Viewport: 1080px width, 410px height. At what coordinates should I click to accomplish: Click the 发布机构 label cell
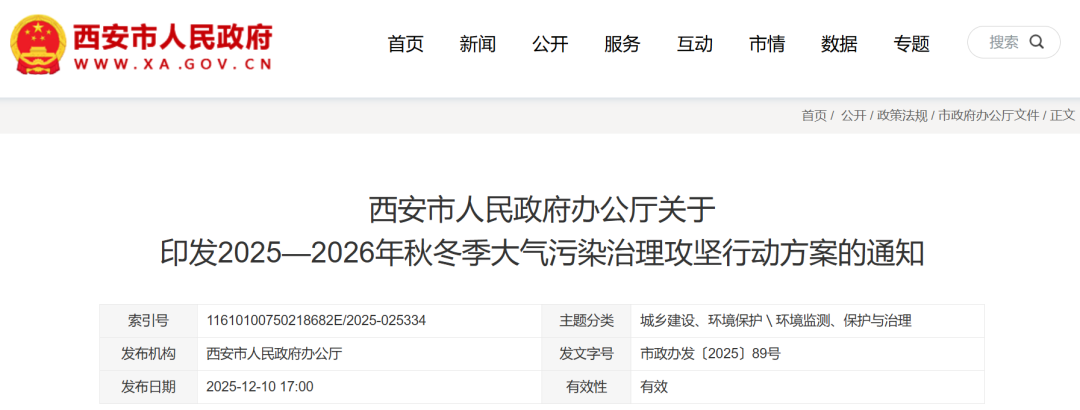148,354
